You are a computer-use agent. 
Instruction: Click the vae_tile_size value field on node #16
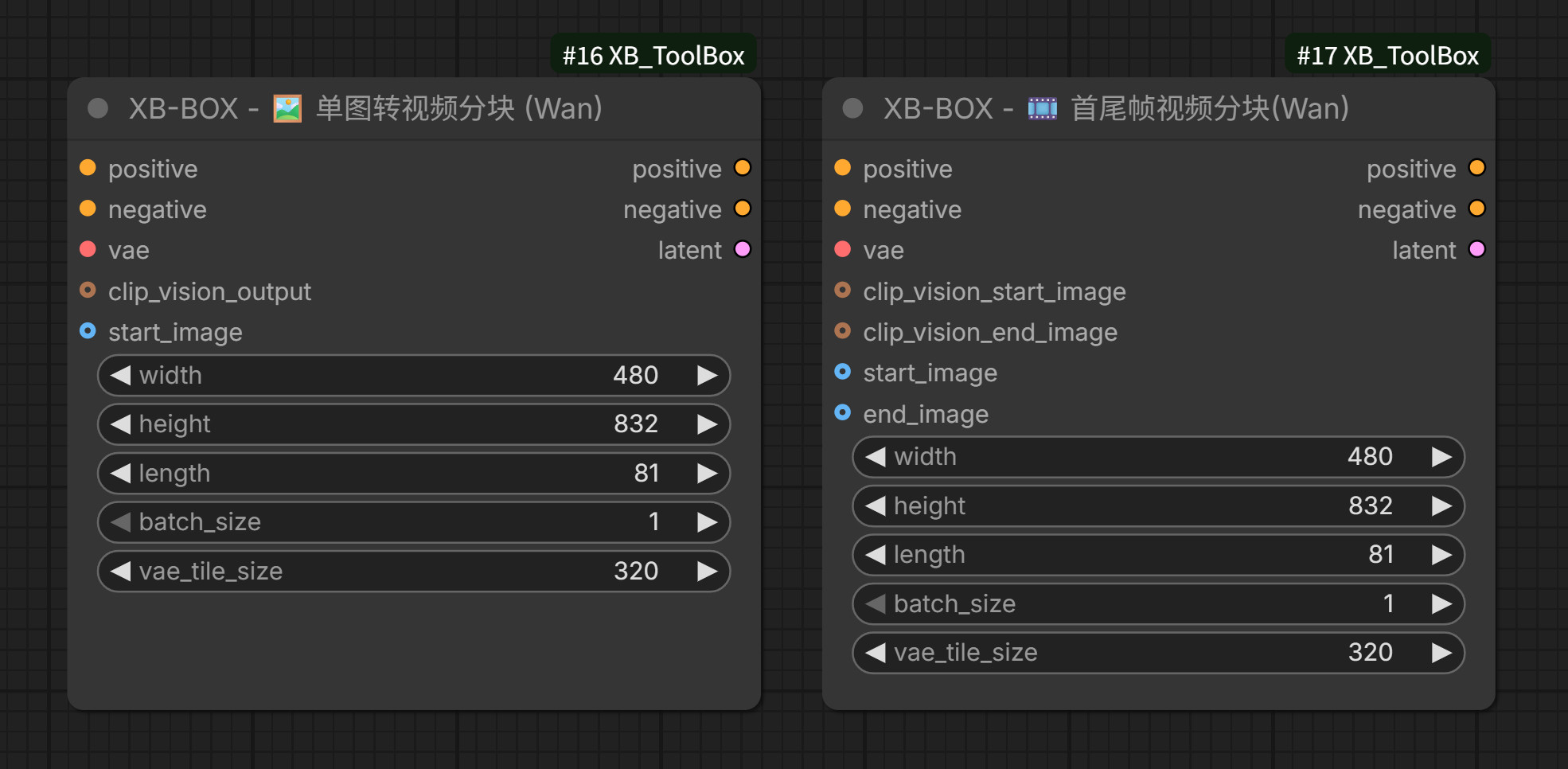pyautogui.click(x=414, y=572)
